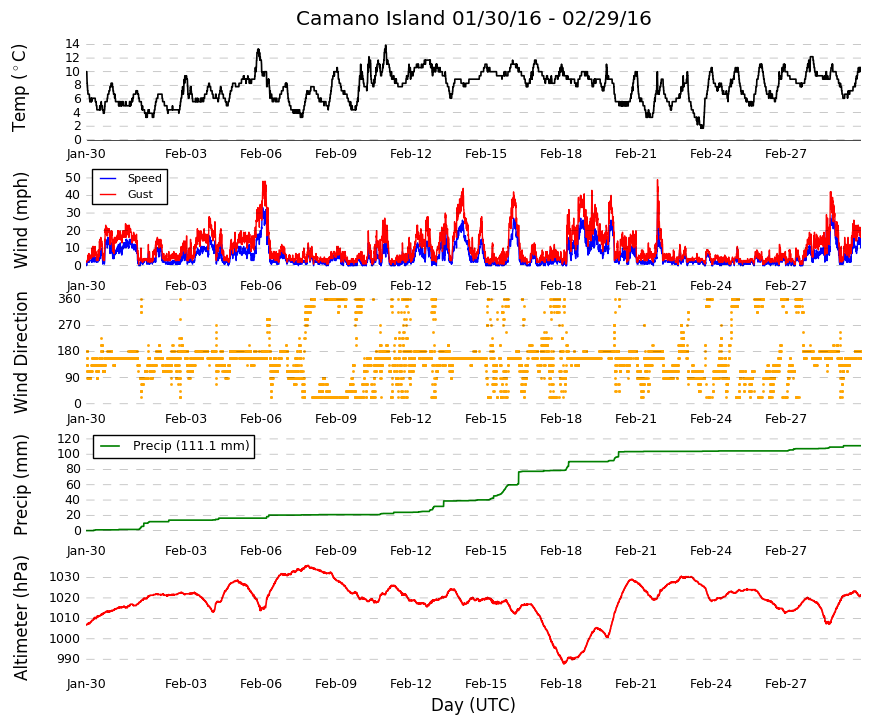Screen dimensions: 871x725
Task: Click the 360 tick on wind direction axis
Action: pyautogui.click(x=70, y=299)
